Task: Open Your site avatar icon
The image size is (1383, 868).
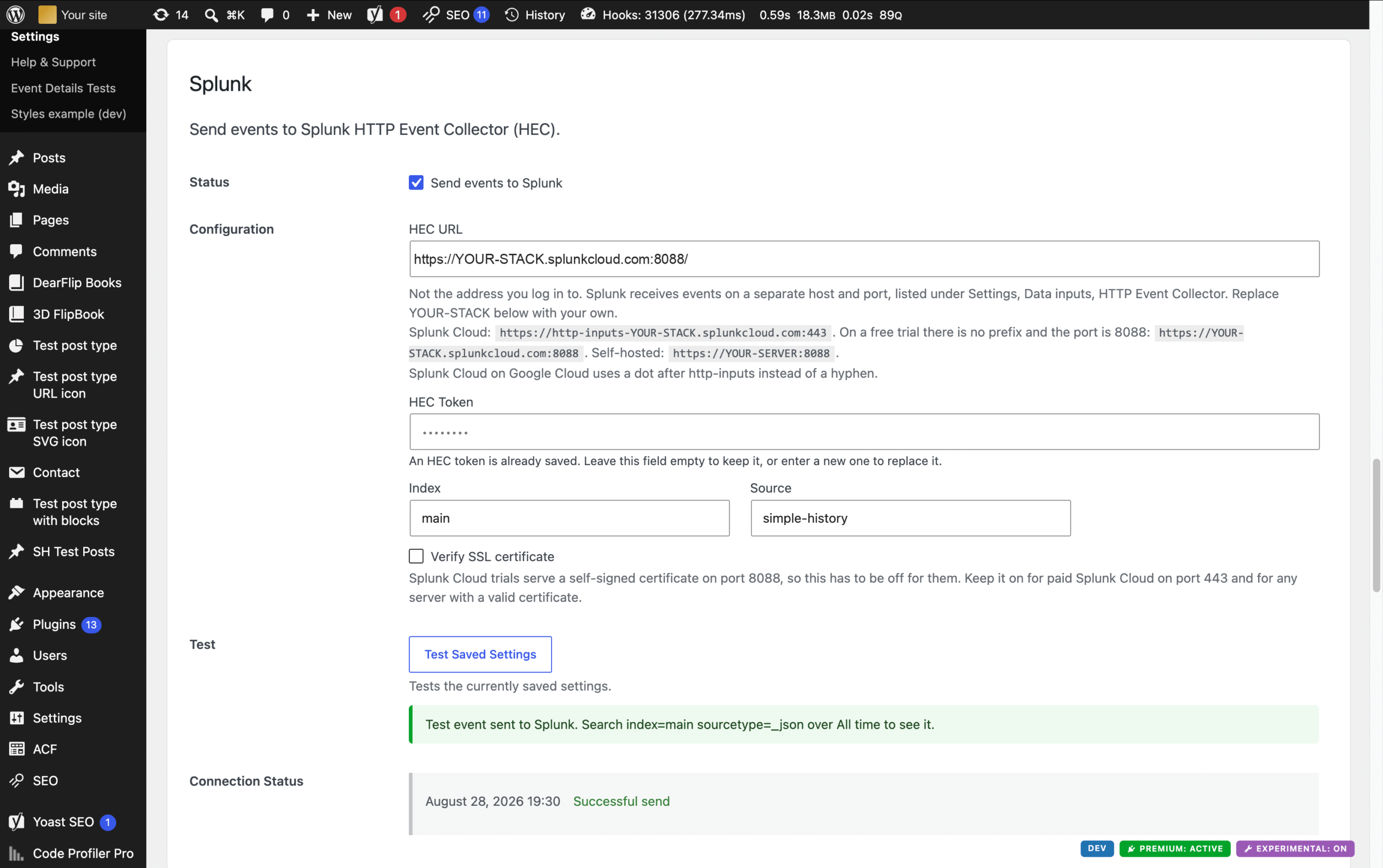Action: pyautogui.click(x=47, y=15)
